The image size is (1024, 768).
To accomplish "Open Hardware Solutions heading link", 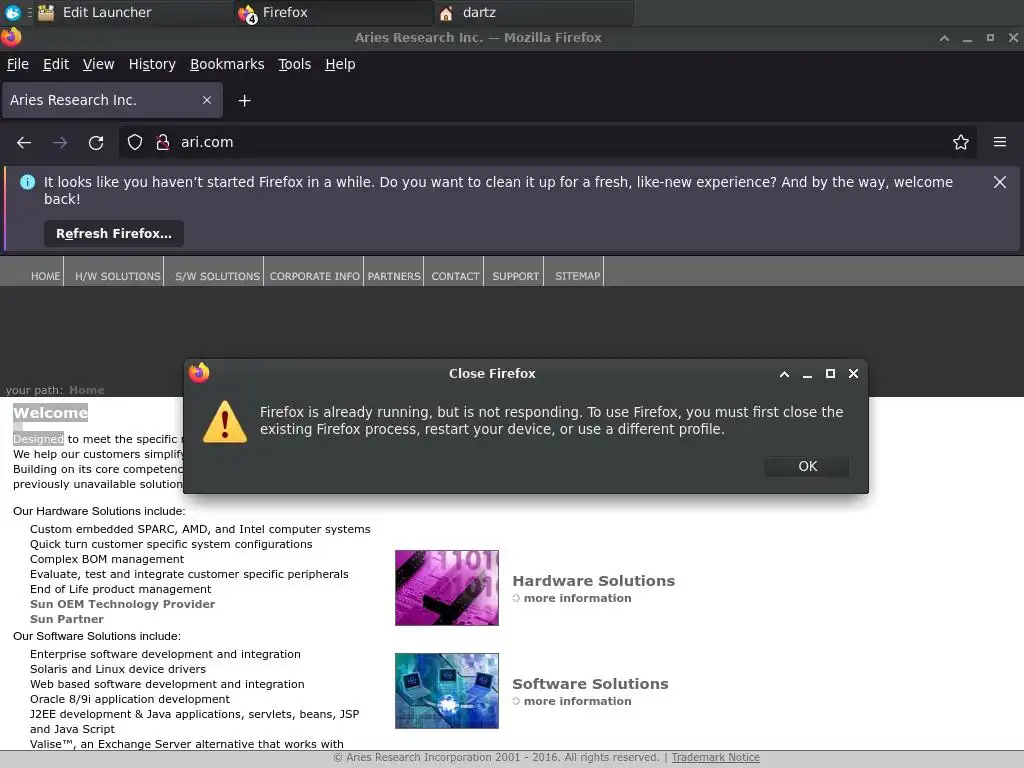I will [x=594, y=581].
